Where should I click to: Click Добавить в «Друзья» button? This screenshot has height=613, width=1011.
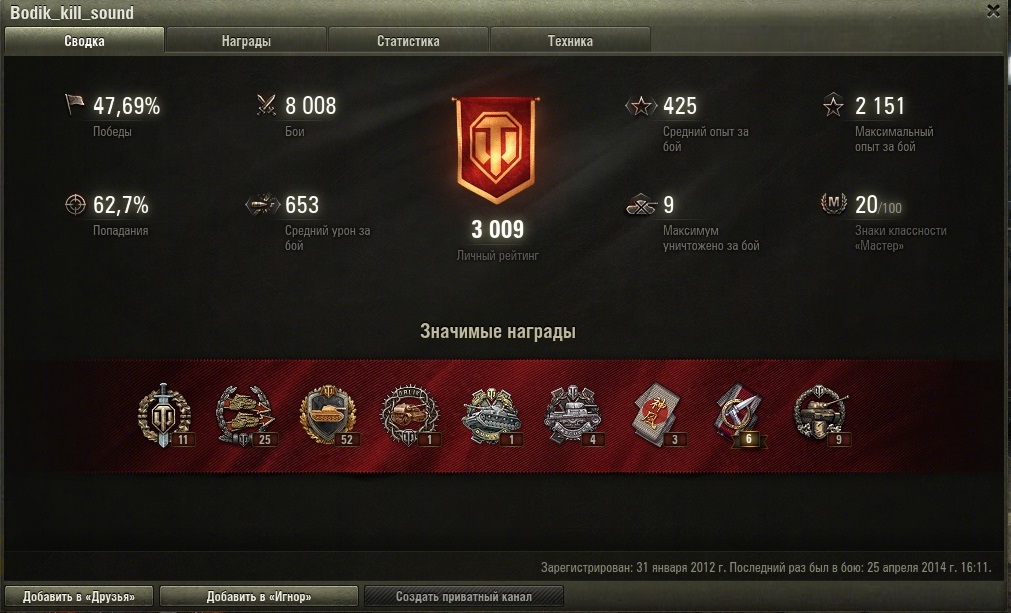(79, 596)
